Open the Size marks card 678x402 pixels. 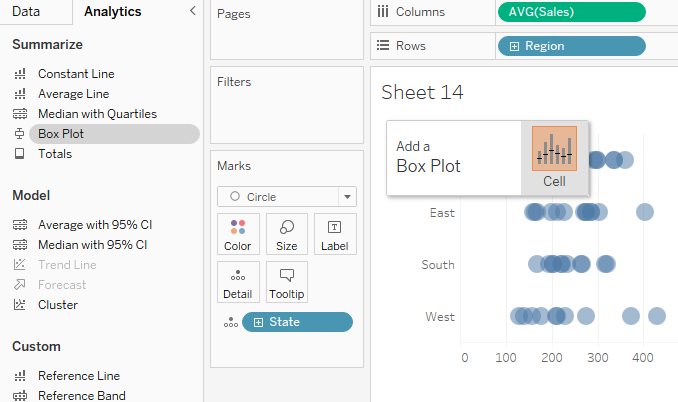[287, 233]
